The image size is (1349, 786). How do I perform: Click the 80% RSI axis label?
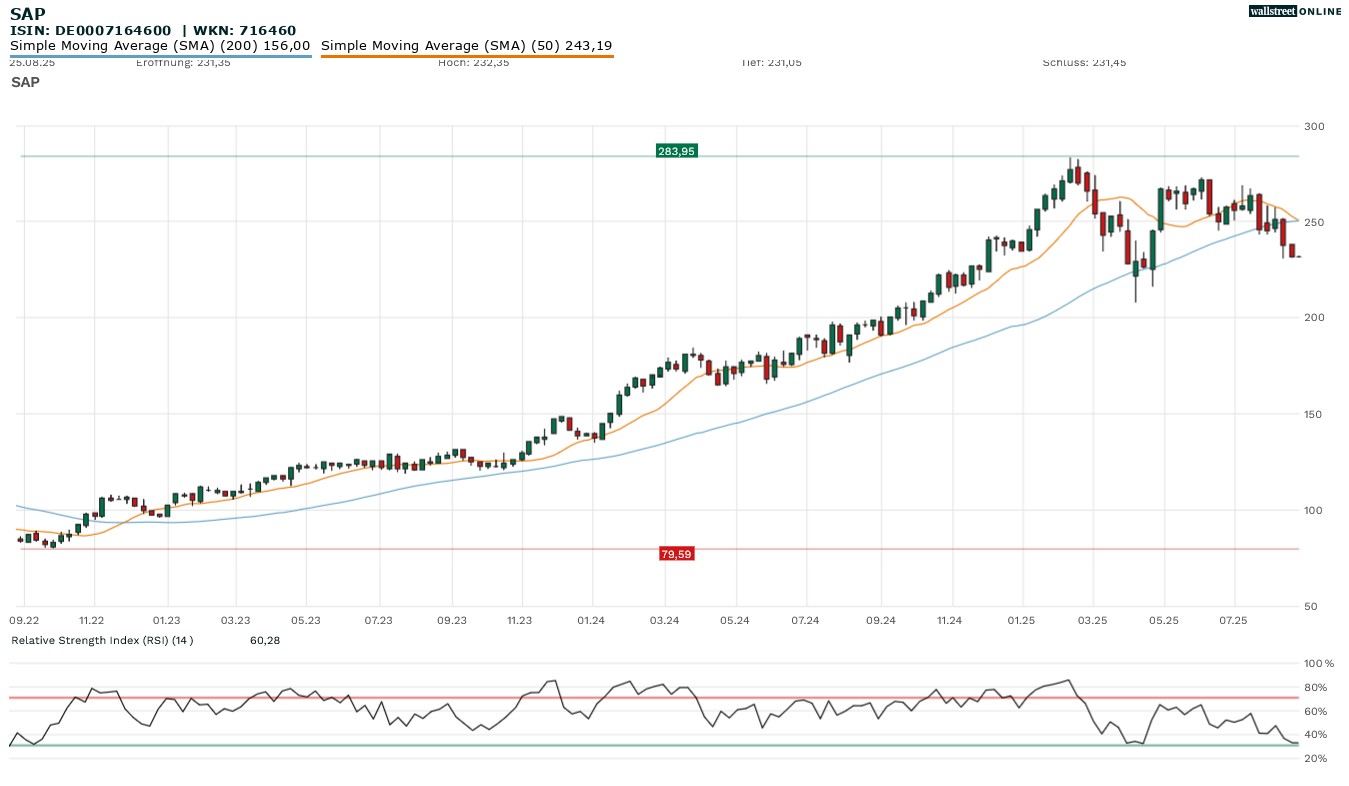[x=1318, y=688]
